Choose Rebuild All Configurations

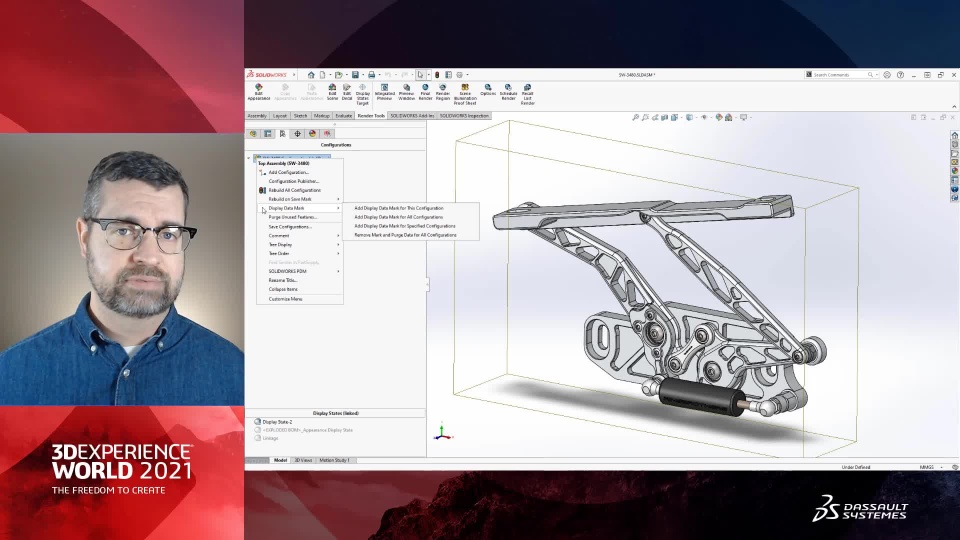299,190
